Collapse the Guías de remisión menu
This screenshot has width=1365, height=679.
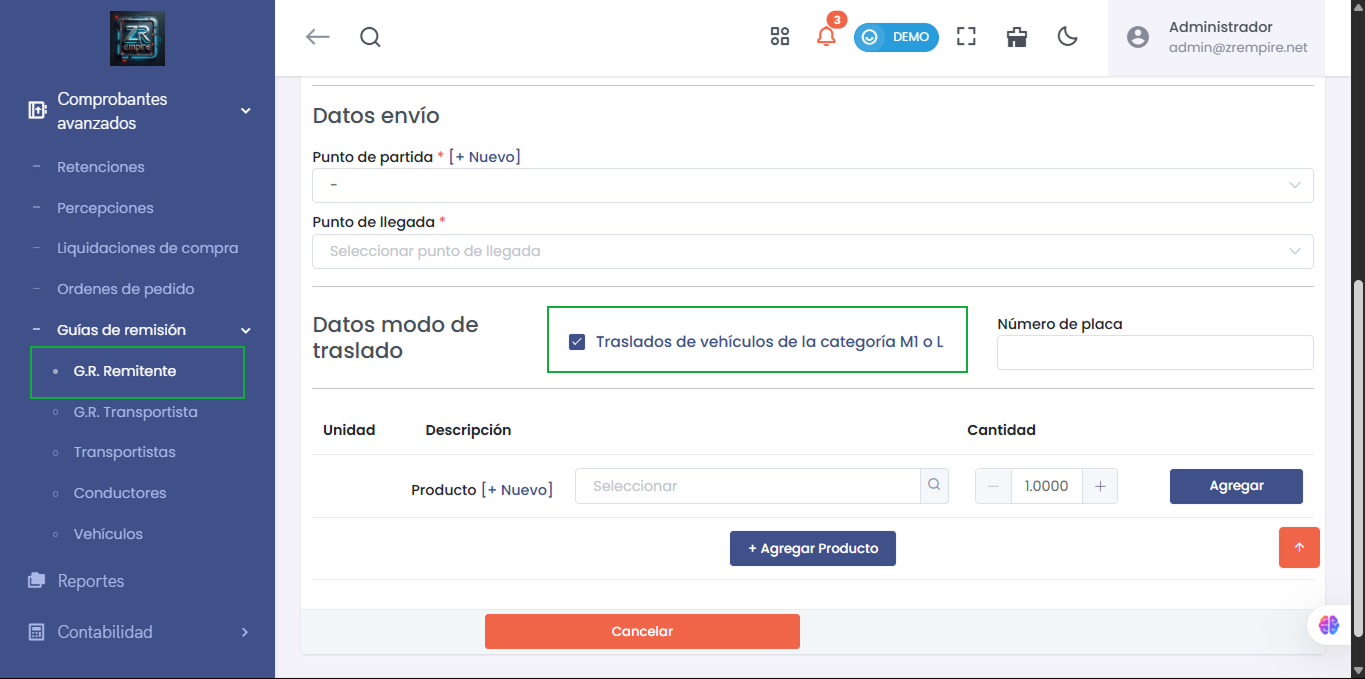point(244,330)
